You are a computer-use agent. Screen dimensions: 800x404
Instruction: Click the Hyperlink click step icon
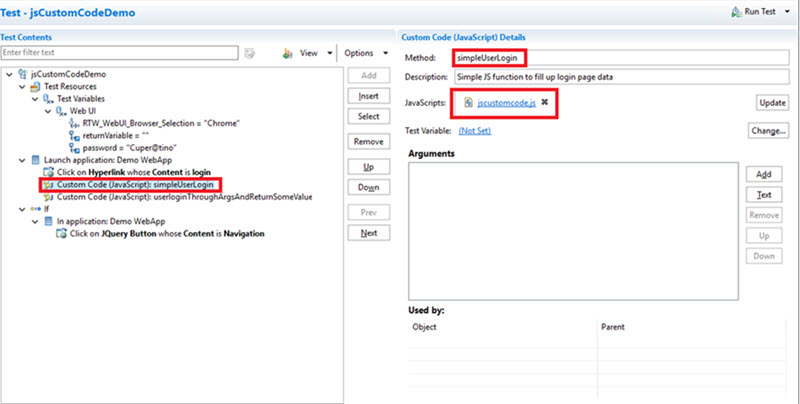coord(48,172)
